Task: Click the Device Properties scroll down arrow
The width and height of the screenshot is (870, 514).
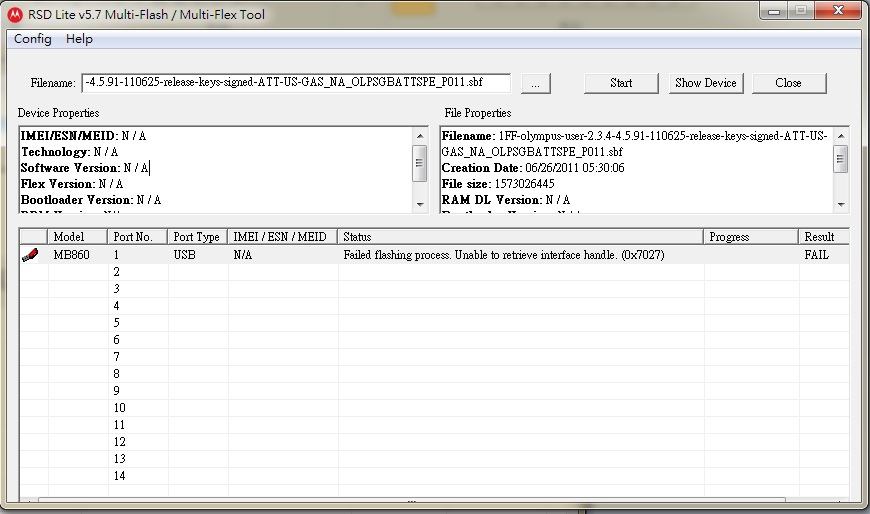Action: [x=420, y=205]
